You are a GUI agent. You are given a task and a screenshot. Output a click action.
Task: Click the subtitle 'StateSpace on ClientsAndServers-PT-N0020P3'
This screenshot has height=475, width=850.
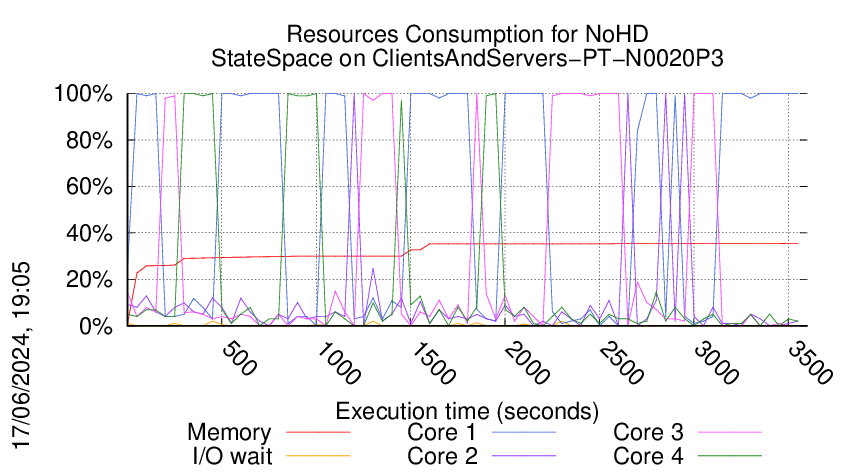467,58
